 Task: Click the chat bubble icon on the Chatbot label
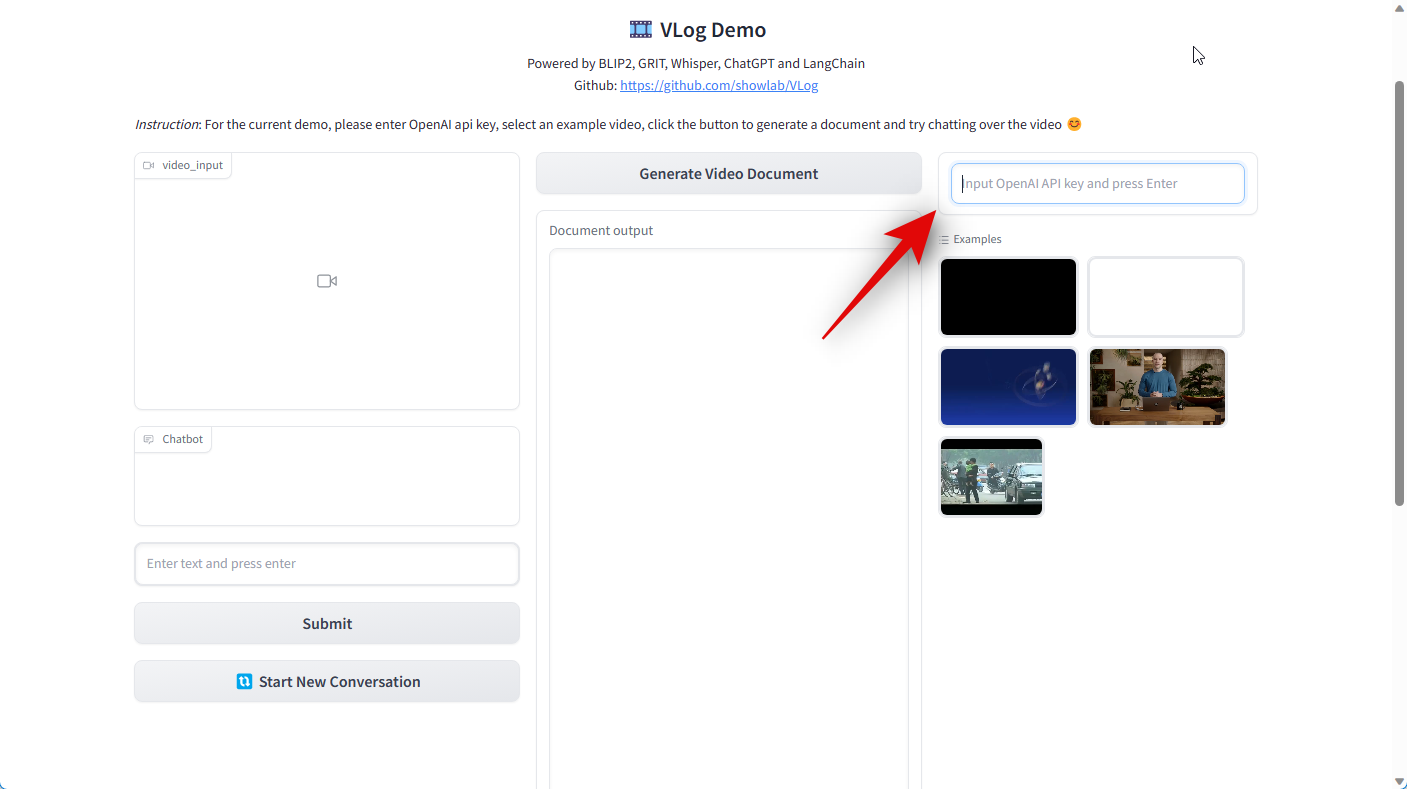tap(149, 439)
